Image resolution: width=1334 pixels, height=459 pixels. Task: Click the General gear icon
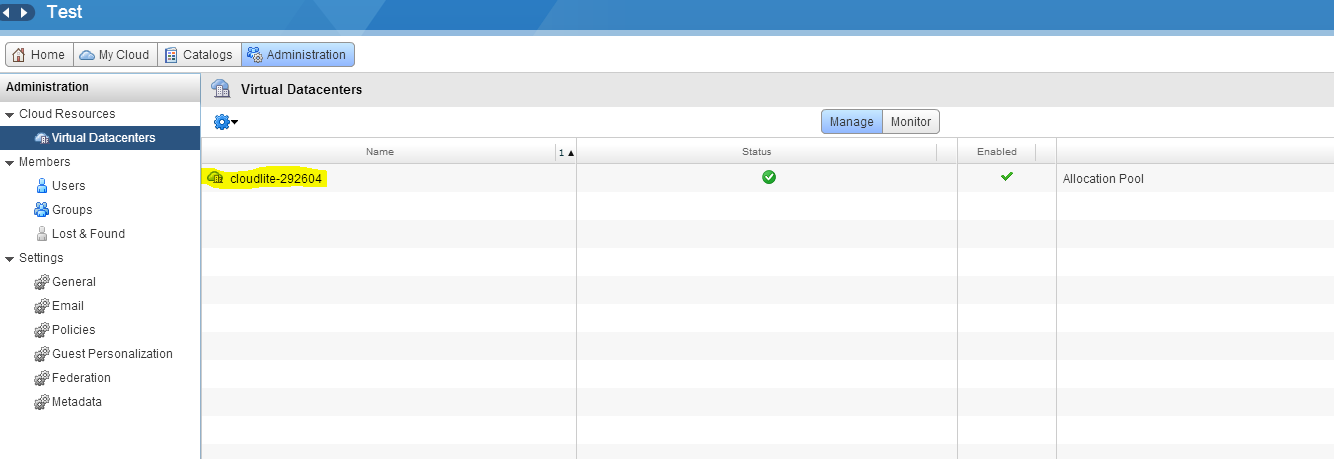pos(41,282)
